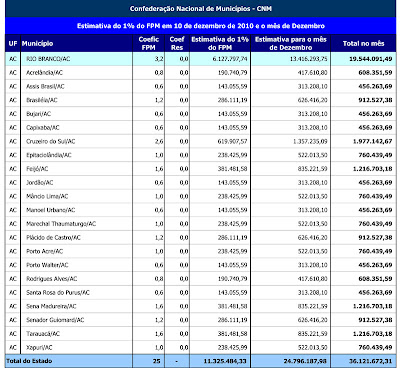Click the Total no mês column header
400x368 pixels.
coord(364,44)
